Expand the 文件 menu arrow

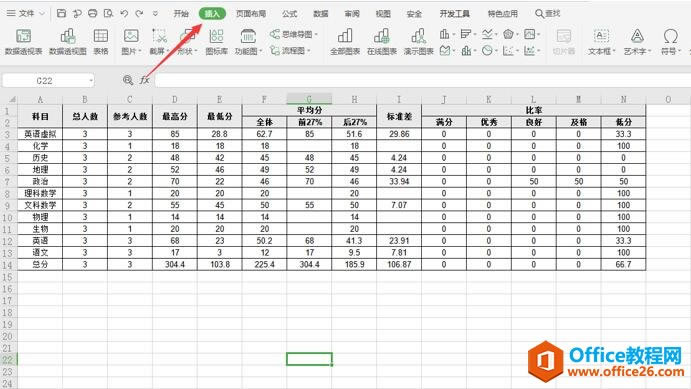coord(42,14)
